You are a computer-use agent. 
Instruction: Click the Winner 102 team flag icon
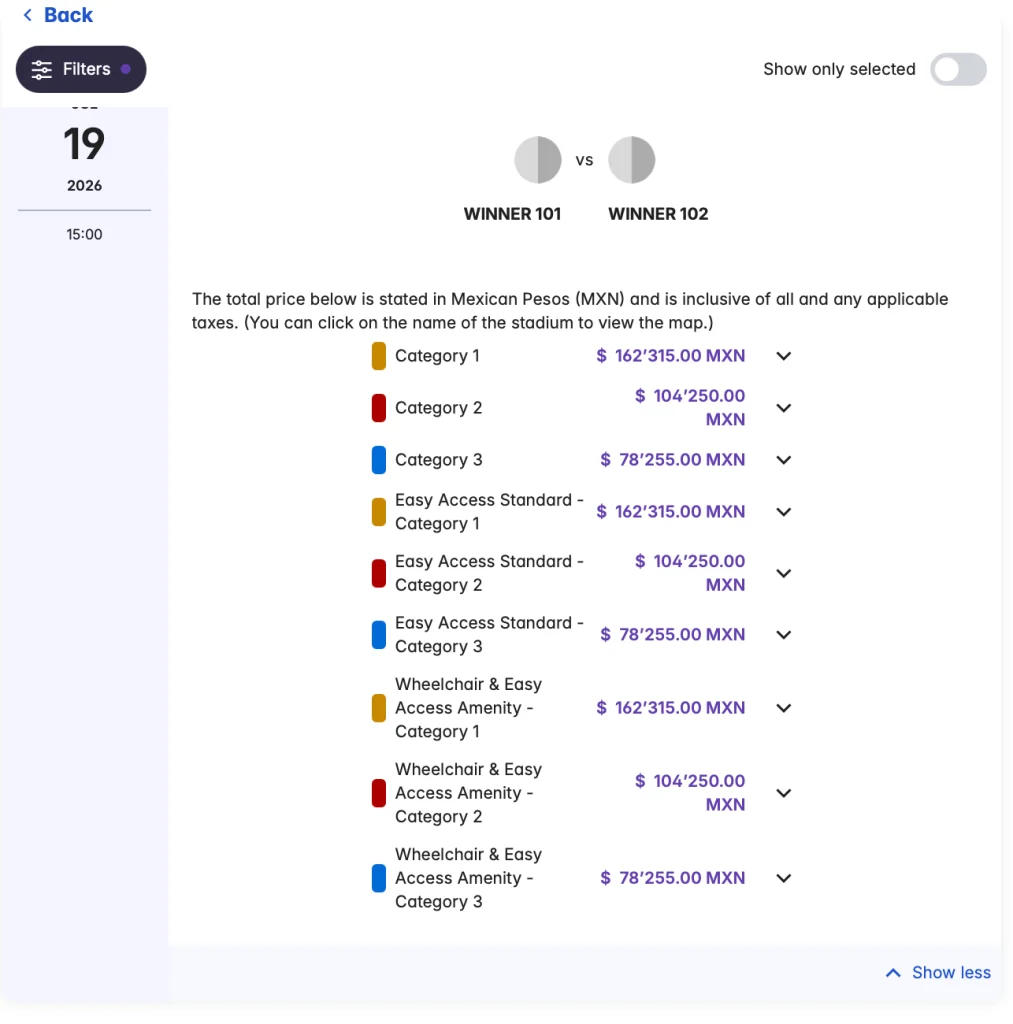click(x=631, y=160)
